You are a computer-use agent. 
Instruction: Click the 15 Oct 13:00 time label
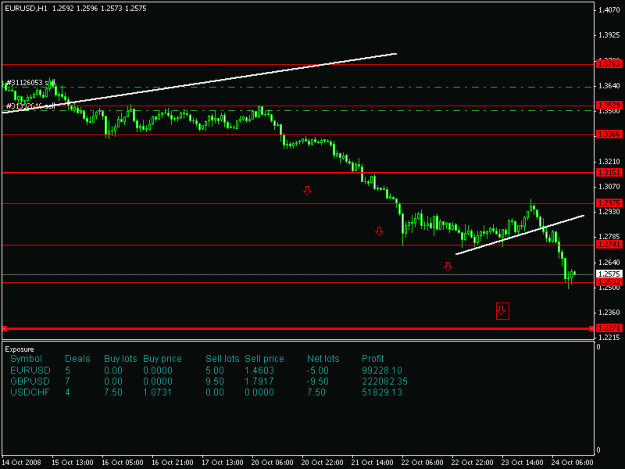tap(73, 463)
